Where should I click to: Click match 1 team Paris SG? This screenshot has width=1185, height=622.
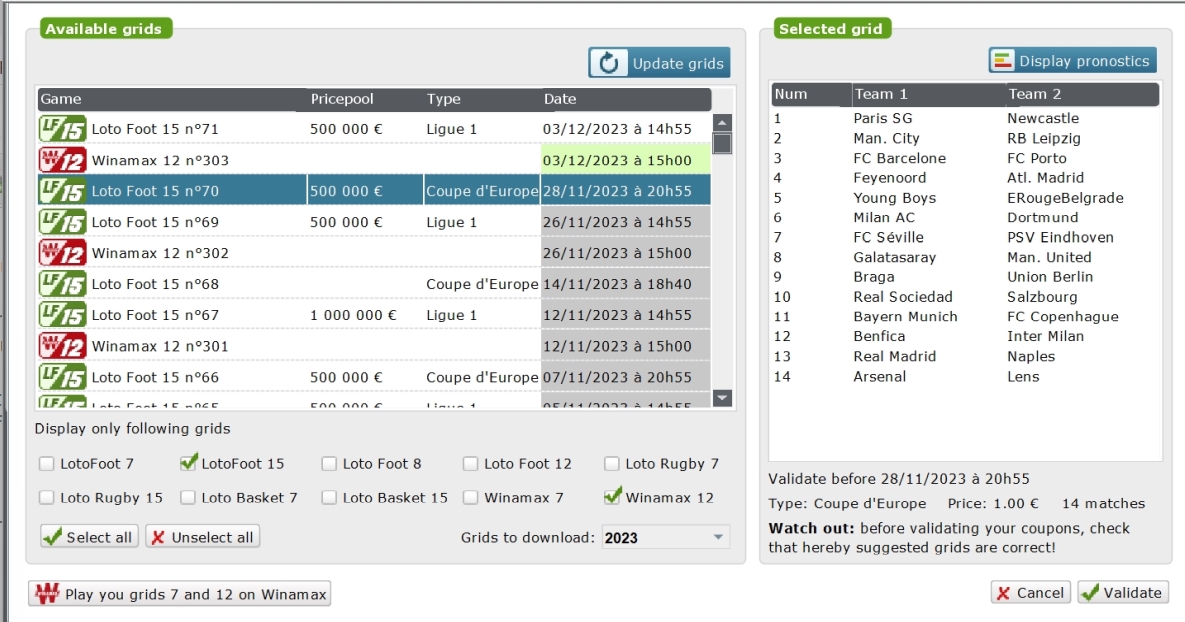[x=883, y=118]
